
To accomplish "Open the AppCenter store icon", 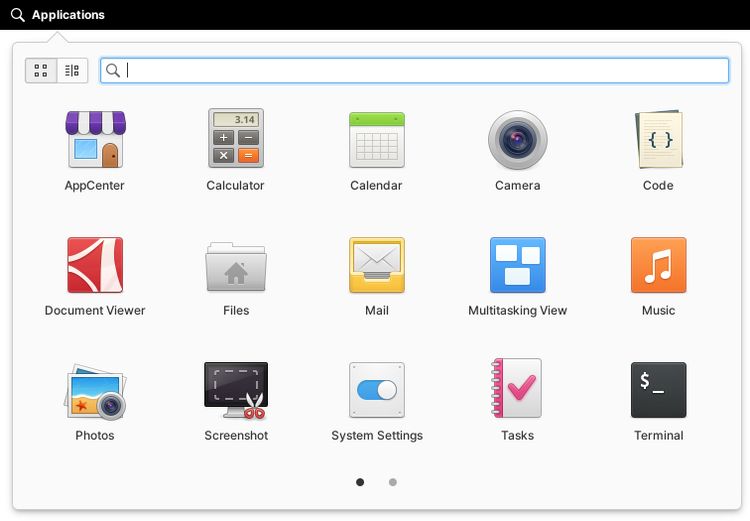I will tap(95, 139).
